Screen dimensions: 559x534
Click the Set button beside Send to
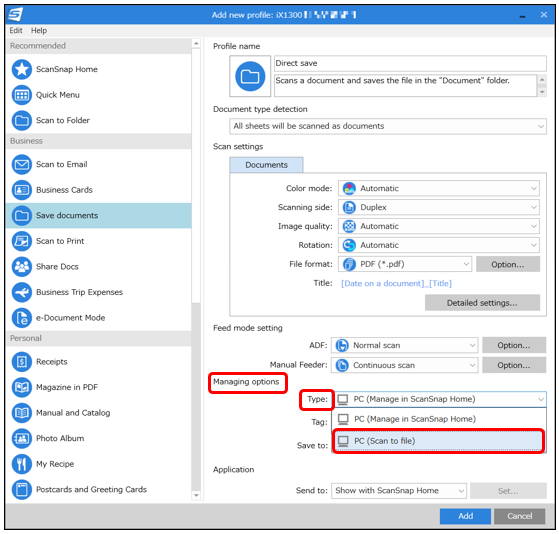[x=508, y=491]
